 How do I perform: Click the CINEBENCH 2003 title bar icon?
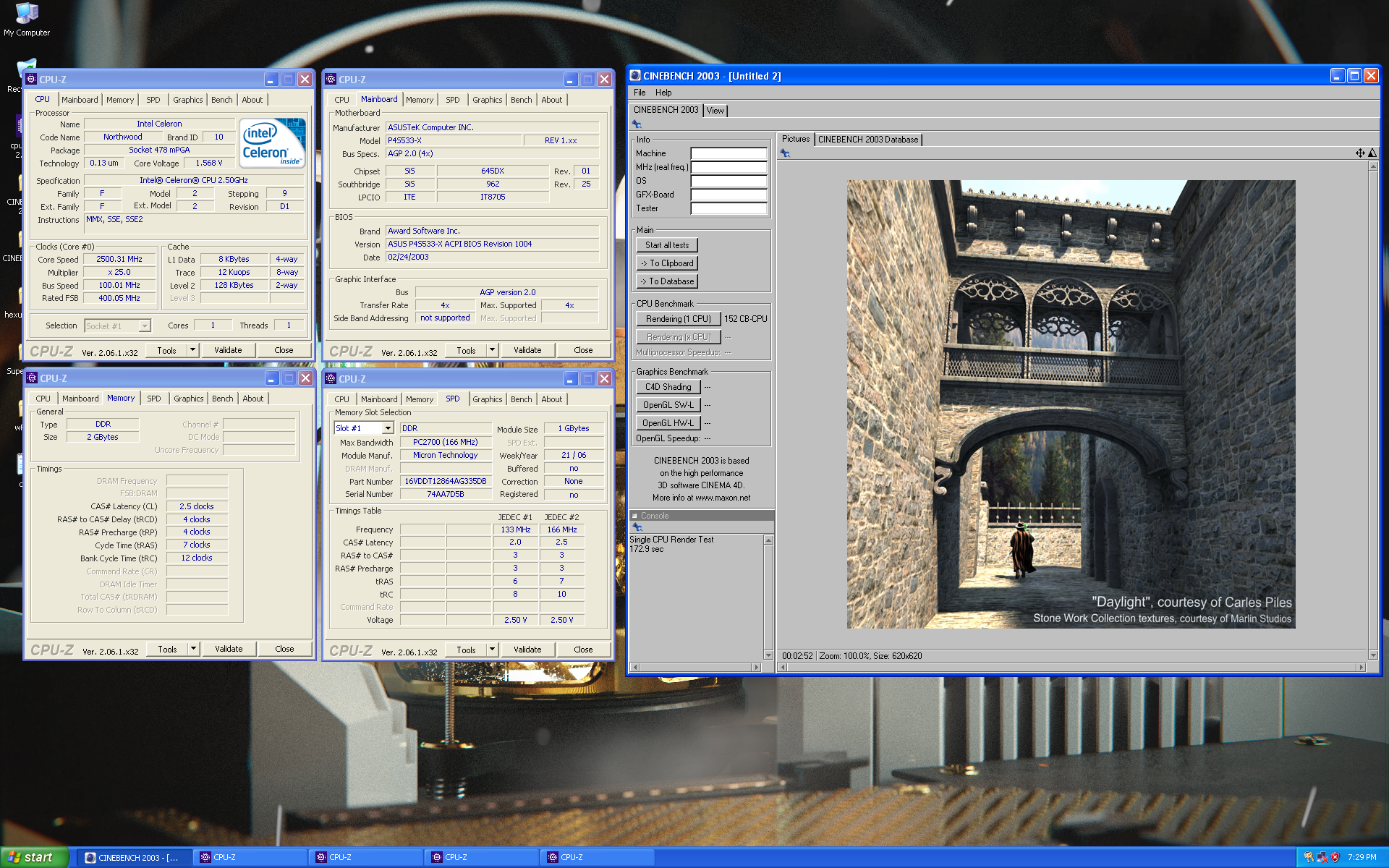click(635, 75)
